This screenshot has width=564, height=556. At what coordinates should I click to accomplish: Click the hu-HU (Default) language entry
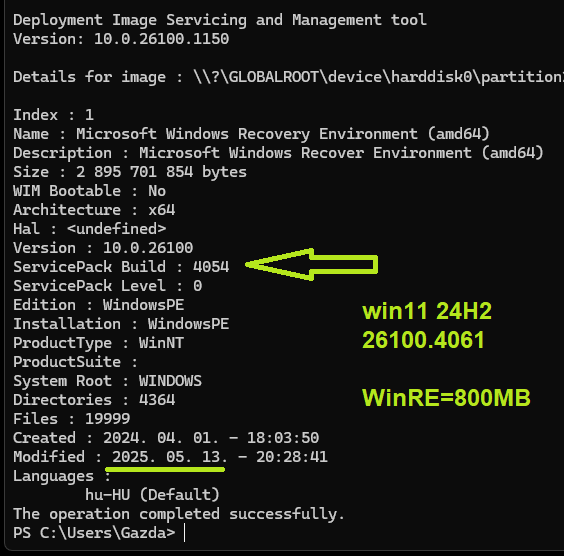[x=152, y=495]
